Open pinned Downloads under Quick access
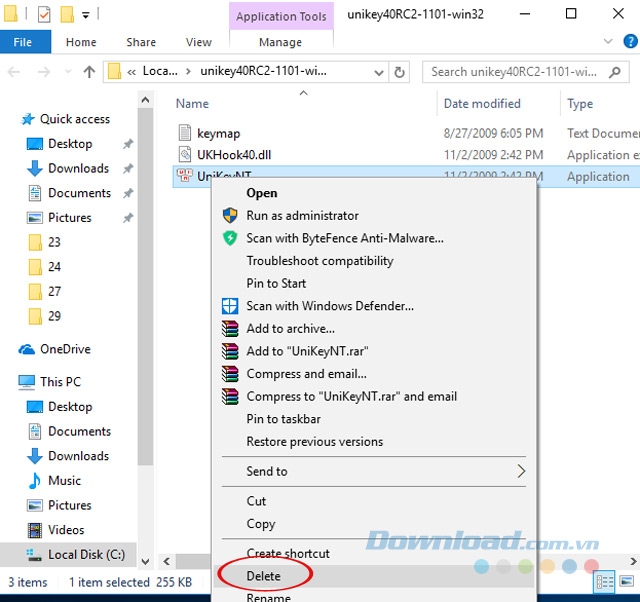640x602 pixels. (x=78, y=168)
